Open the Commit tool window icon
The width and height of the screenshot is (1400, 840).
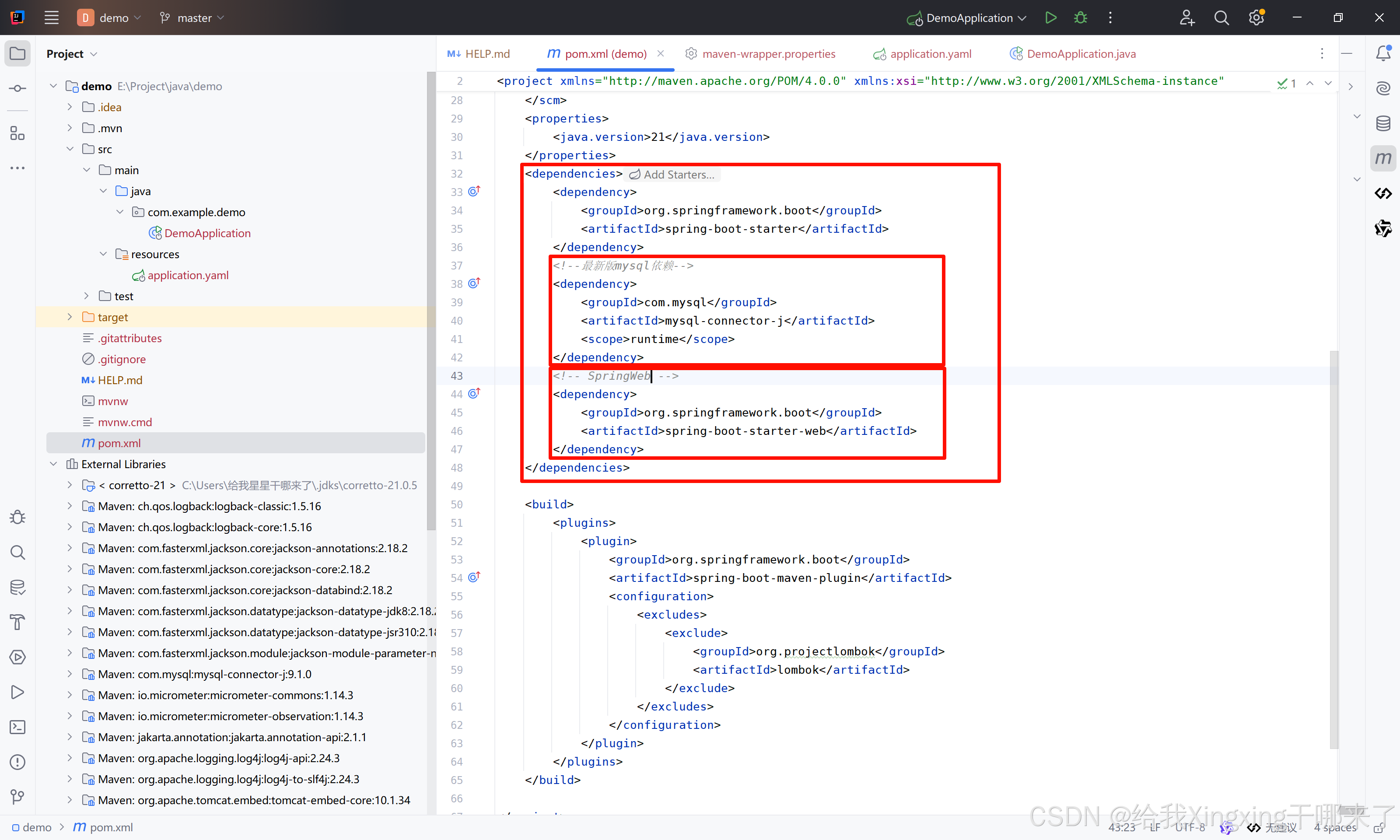pyautogui.click(x=17, y=88)
